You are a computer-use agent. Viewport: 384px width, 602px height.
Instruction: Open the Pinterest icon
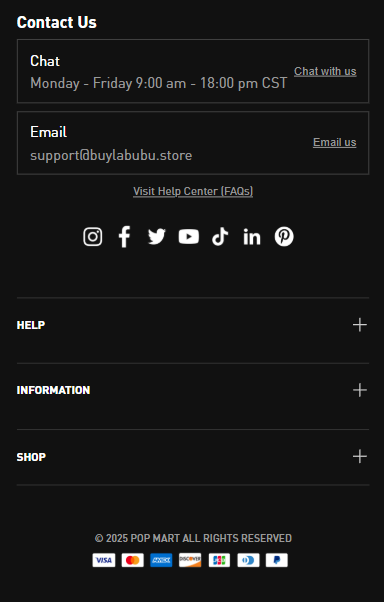click(284, 236)
